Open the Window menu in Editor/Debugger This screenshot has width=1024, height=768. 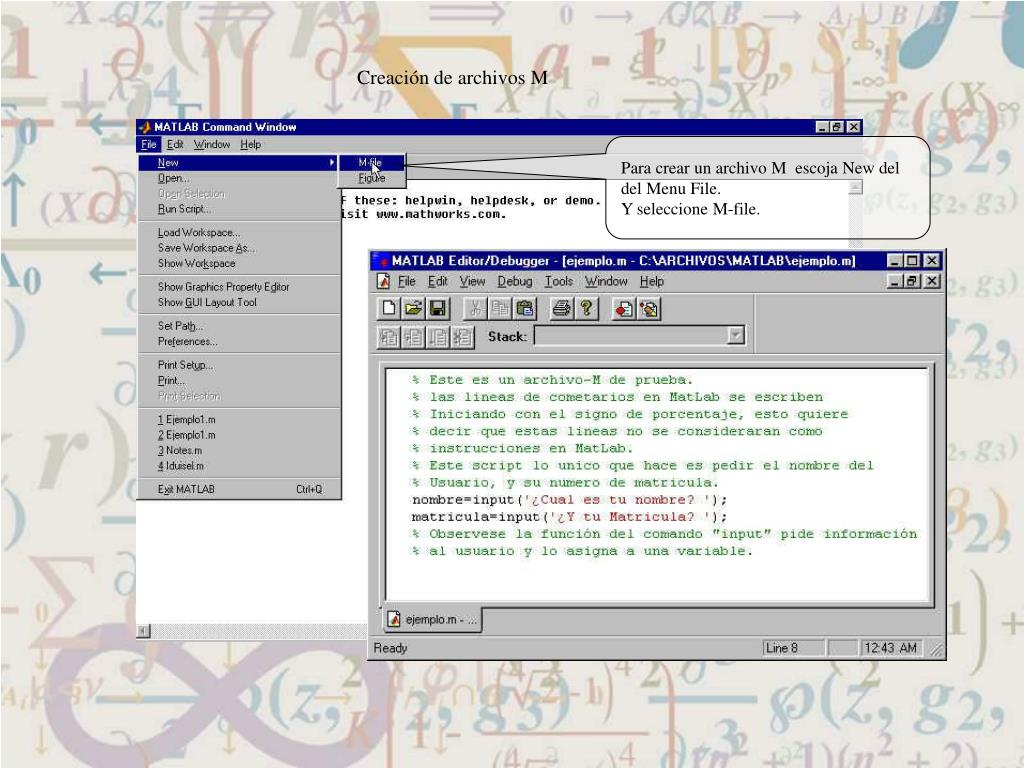pyautogui.click(x=606, y=281)
